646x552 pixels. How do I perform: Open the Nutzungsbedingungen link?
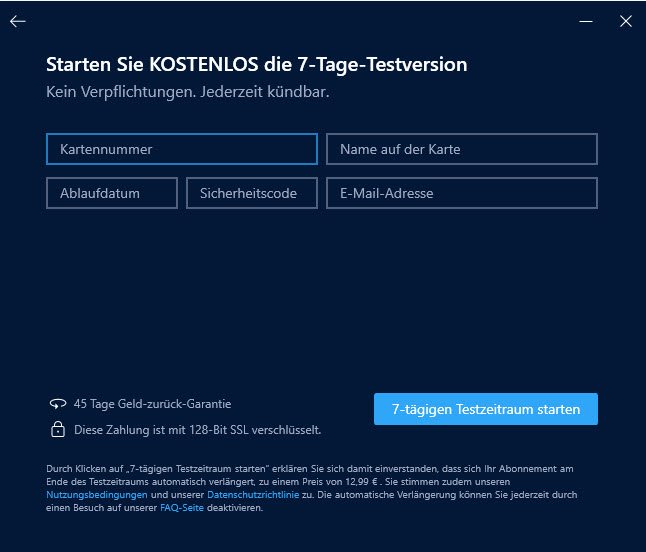click(97, 495)
